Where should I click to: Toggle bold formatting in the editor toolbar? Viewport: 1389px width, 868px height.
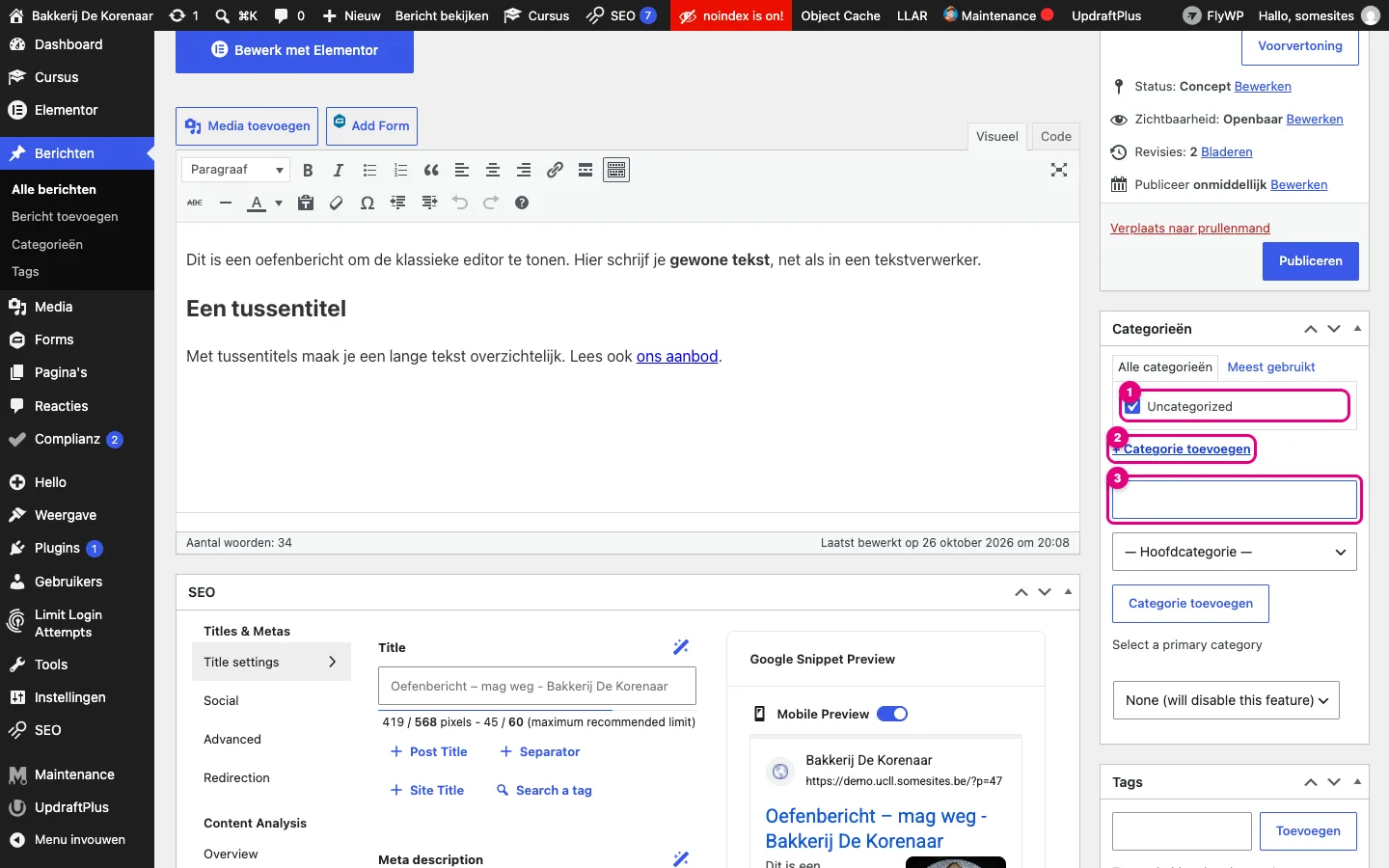point(308,171)
